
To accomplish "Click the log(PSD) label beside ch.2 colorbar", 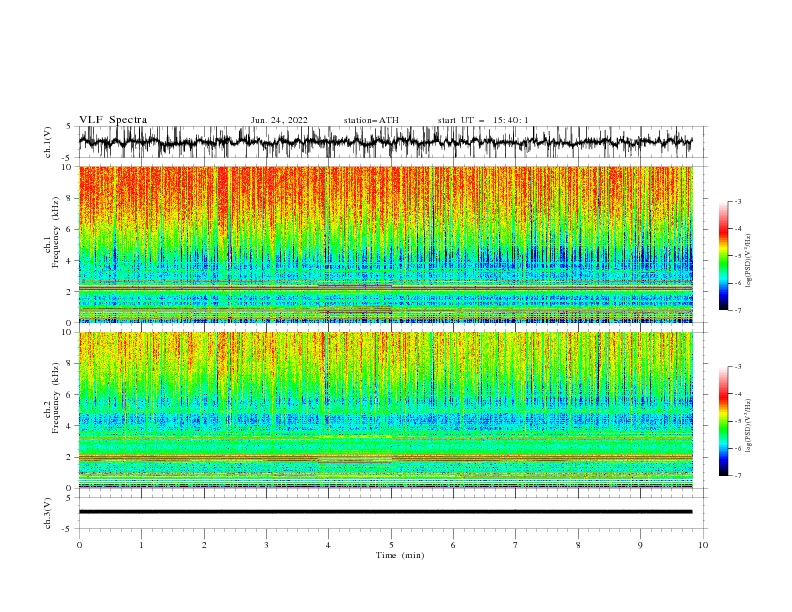I will point(749,425).
